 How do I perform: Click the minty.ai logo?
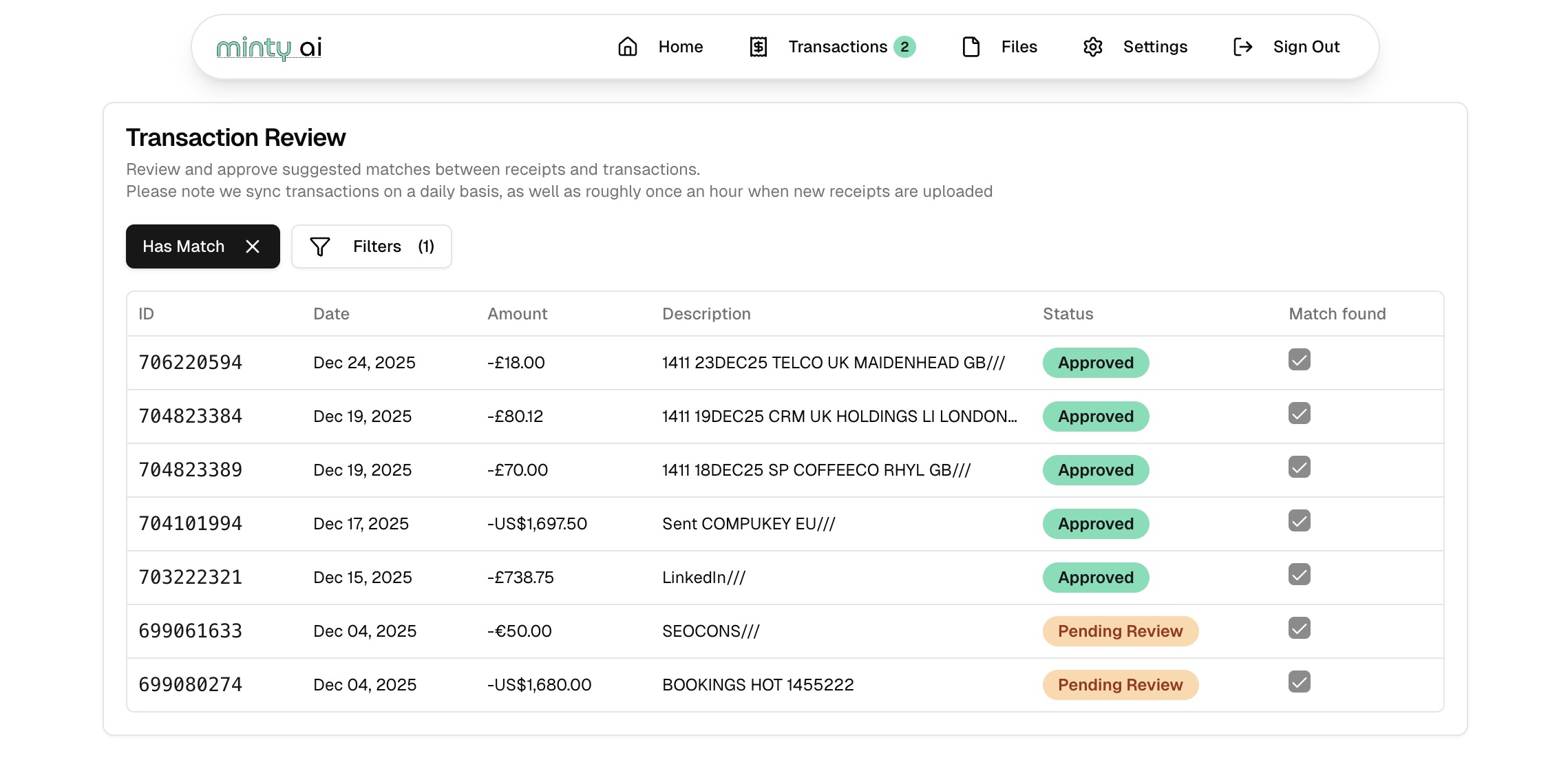coord(268,46)
